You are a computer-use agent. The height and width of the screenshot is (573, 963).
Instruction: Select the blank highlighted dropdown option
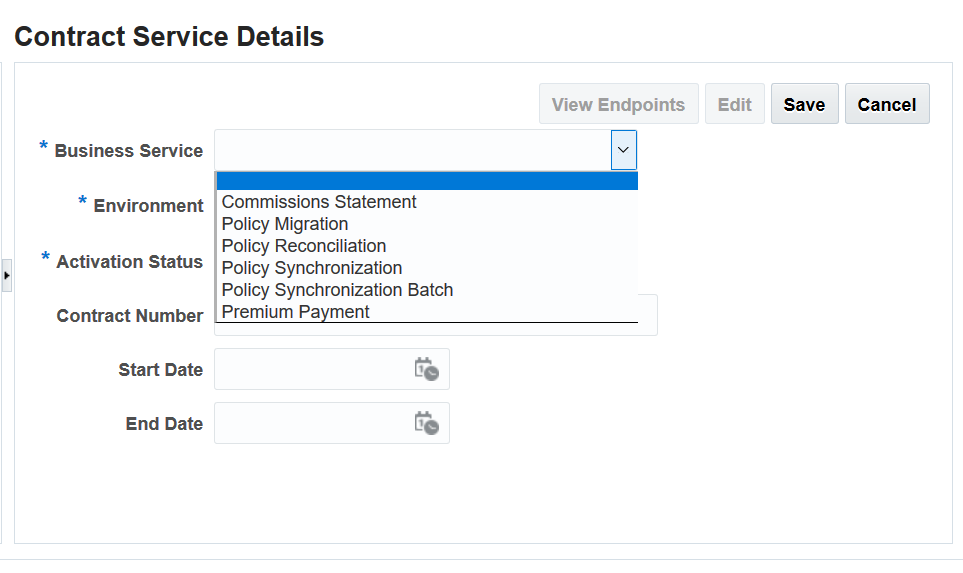tap(427, 181)
